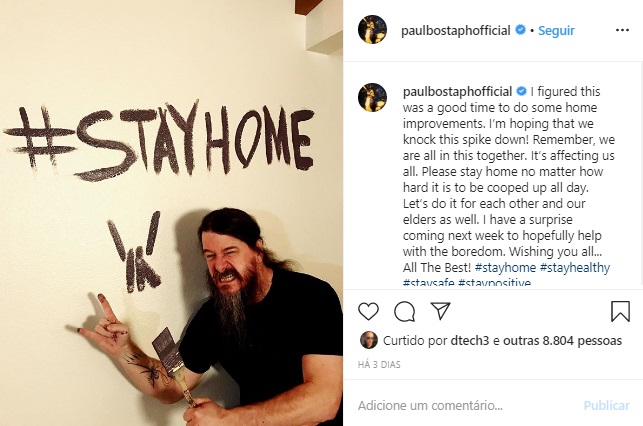Show list of outras 8.804 pessoas likes

point(563,340)
